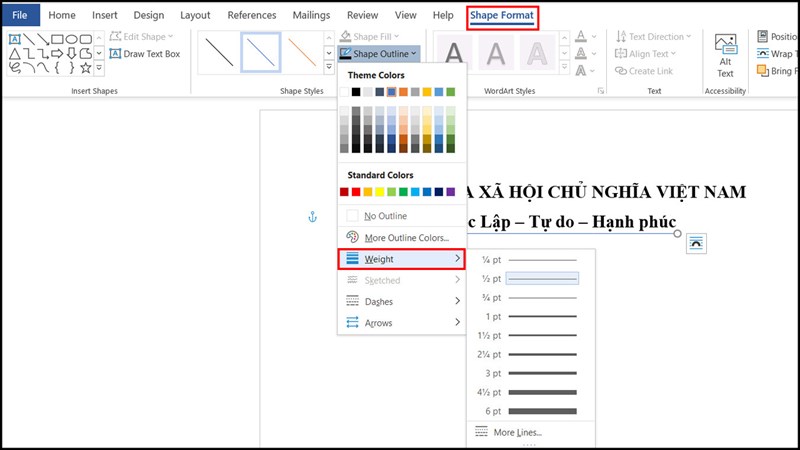Image resolution: width=800 pixels, height=450 pixels.
Task: Open the Edit Shape dropdown
Action: click(x=141, y=37)
